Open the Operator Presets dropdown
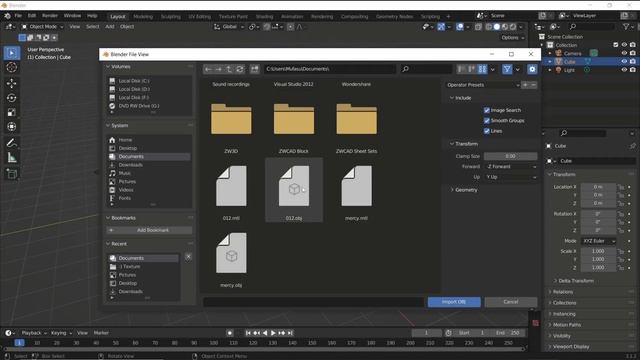Screen dimensions: 640x360 pos(482,85)
